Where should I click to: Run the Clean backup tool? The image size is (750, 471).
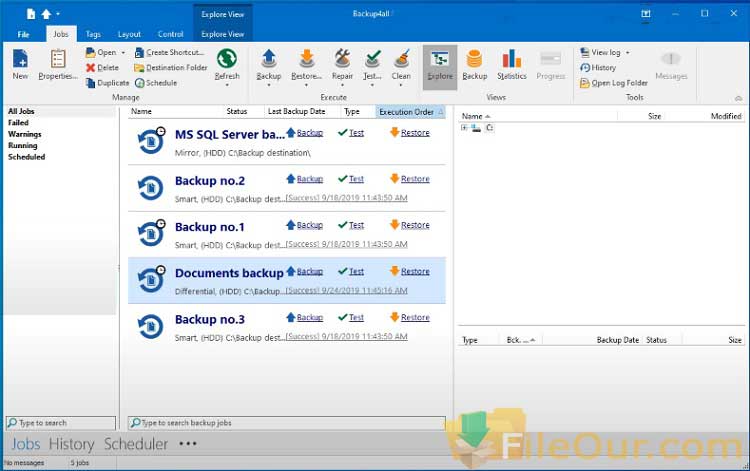point(401,65)
